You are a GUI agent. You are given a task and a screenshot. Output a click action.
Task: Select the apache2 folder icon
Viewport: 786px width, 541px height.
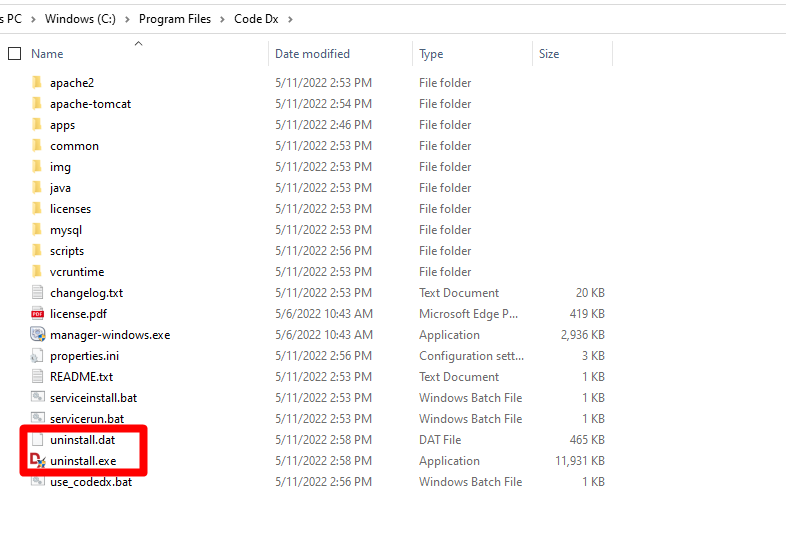pos(38,83)
